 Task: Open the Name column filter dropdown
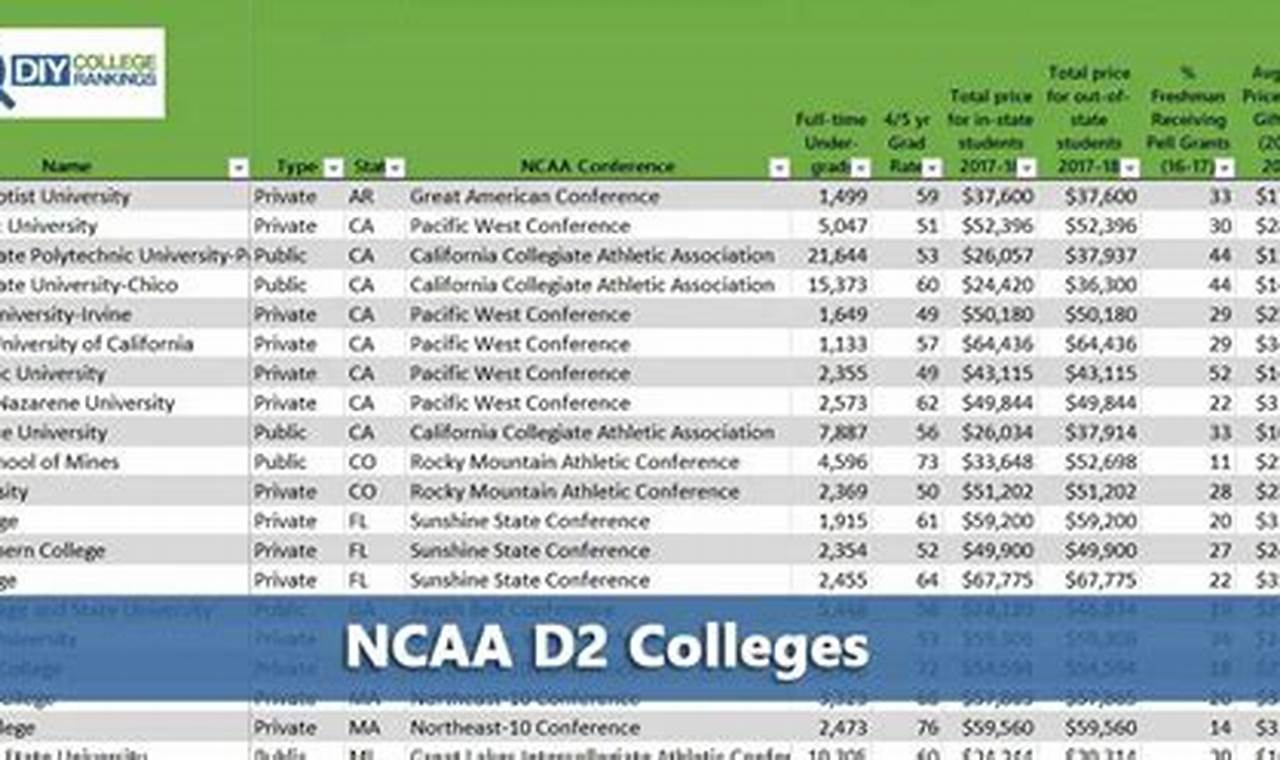(x=239, y=166)
